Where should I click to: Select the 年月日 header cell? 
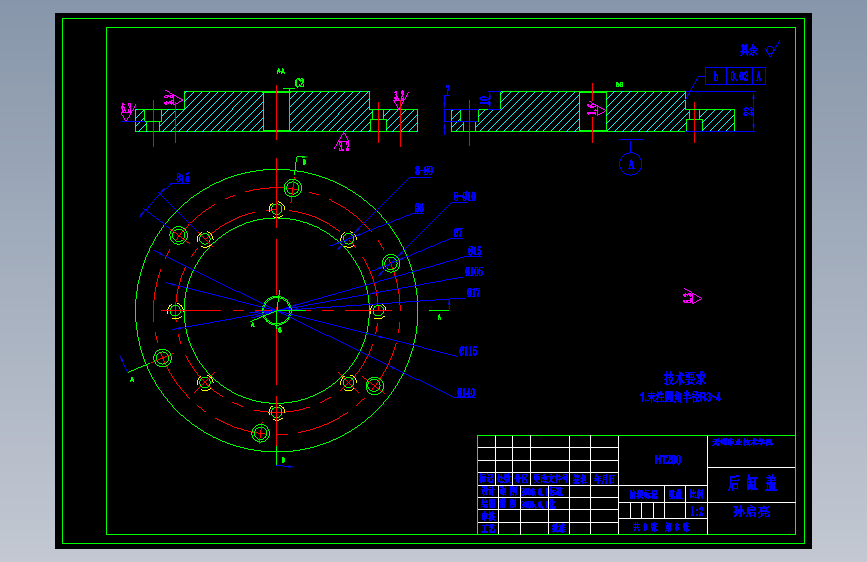pos(604,479)
